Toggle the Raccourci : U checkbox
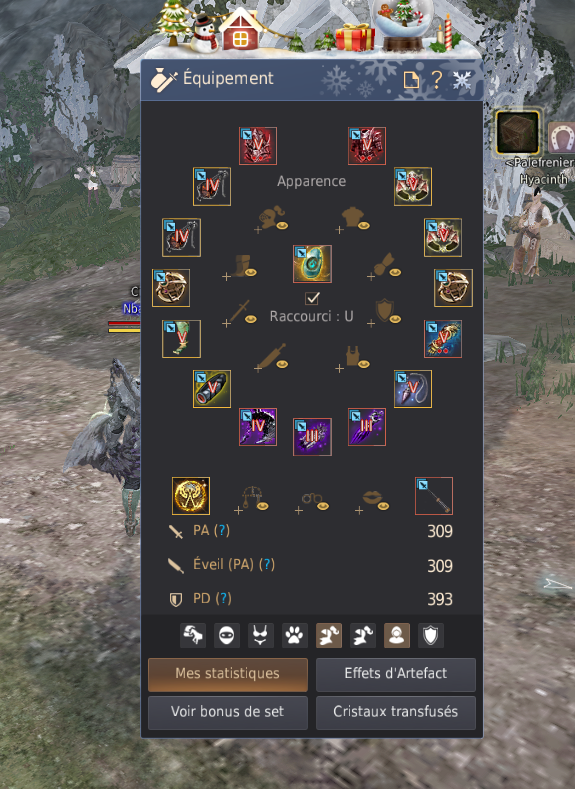Image resolution: width=575 pixels, height=789 pixels. pyautogui.click(x=312, y=298)
